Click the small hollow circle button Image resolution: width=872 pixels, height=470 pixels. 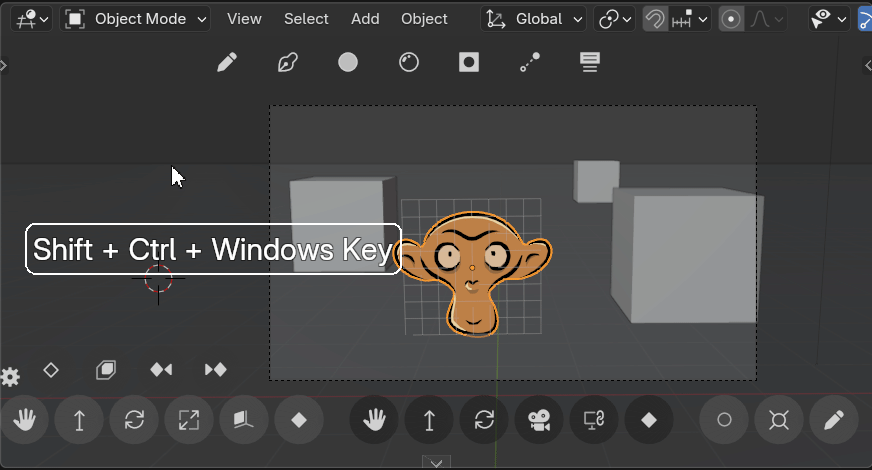(x=724, y=420)
